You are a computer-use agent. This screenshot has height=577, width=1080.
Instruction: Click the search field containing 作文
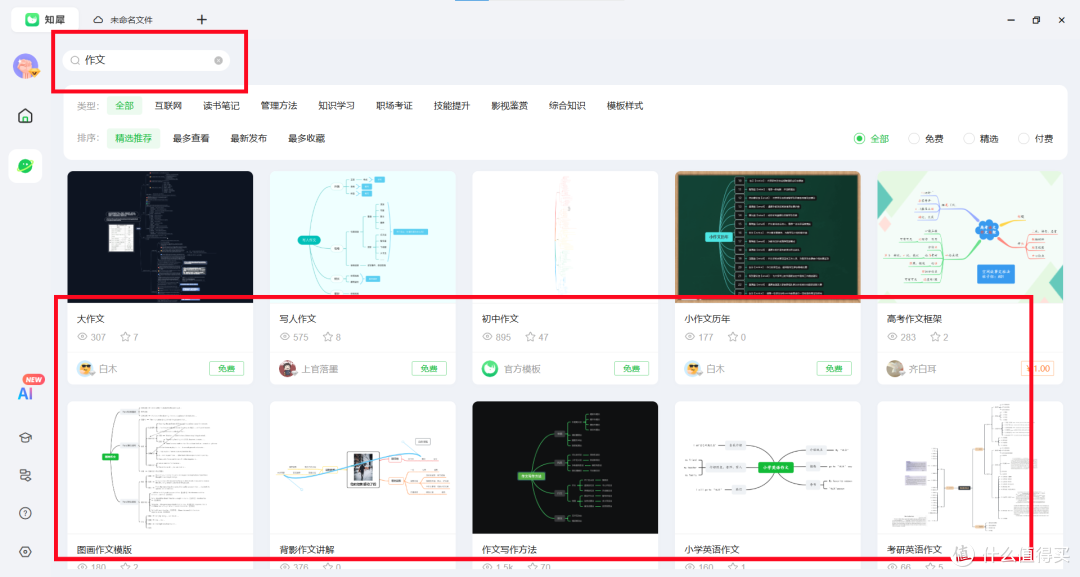click(147, 61)
